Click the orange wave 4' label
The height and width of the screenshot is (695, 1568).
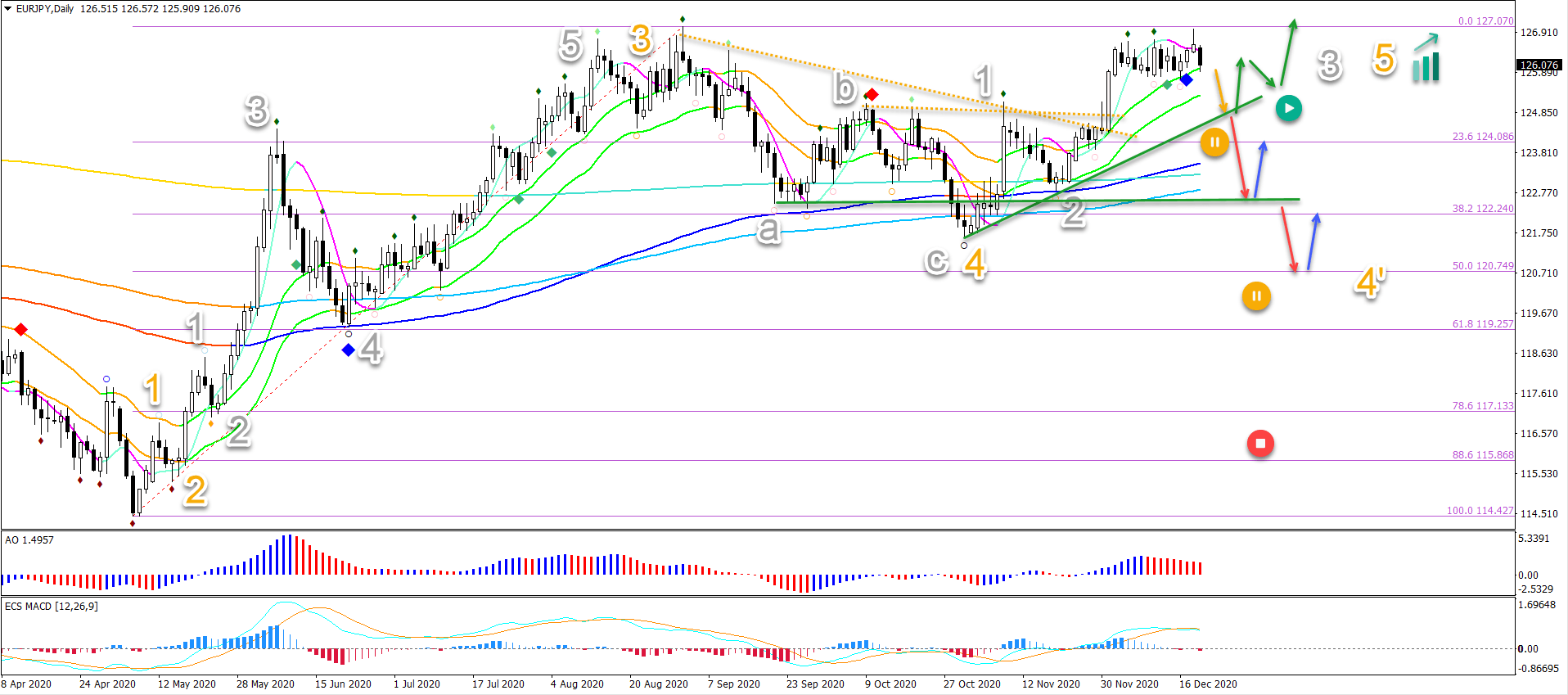click(x=1370, y=283)
